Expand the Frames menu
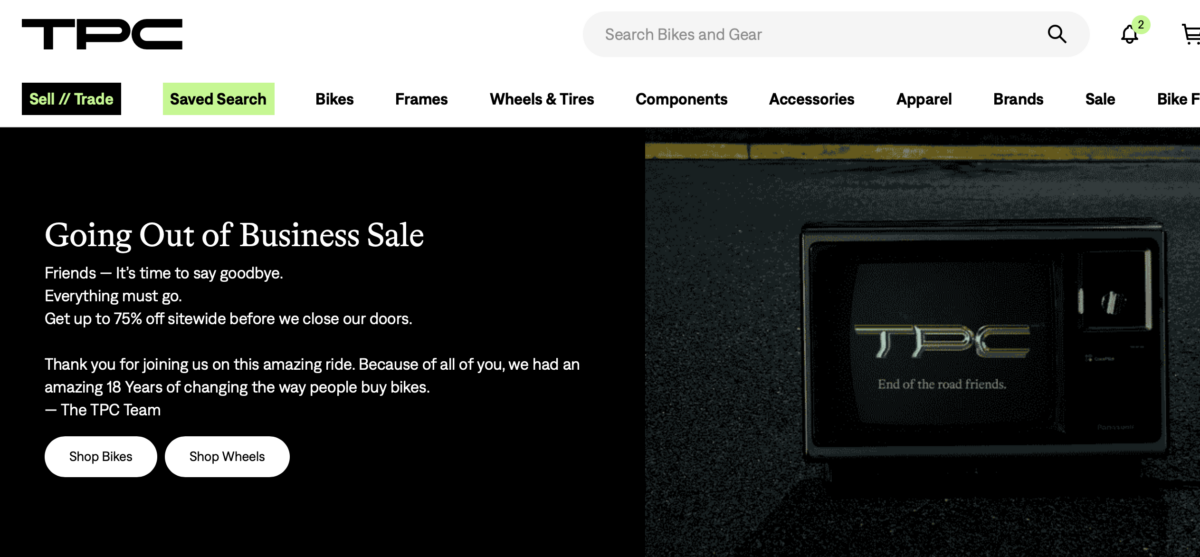Image resolution: width=1200 pixels, height=557 pixels. click(x=421, y=99)
